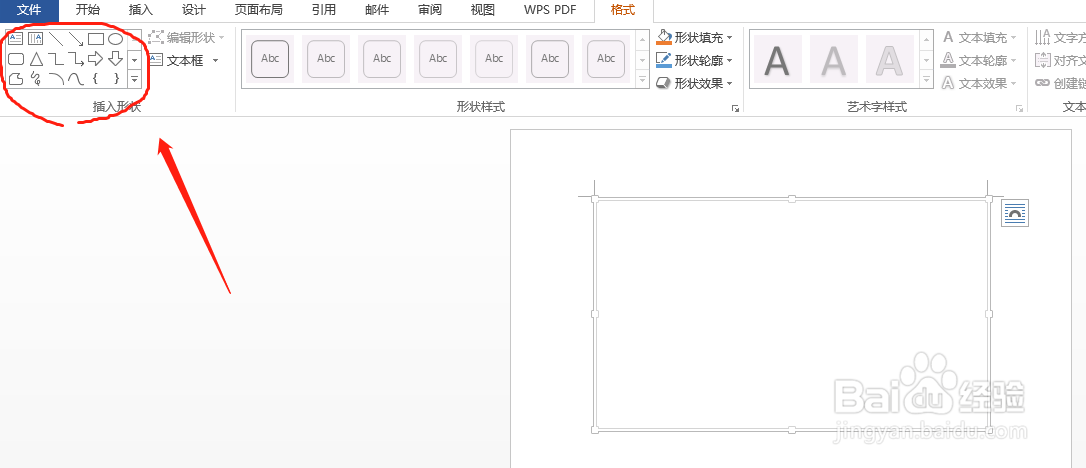This screenshot has height=468, width=1086.
Task: Select the triangle shape
Action: (35, 59)
